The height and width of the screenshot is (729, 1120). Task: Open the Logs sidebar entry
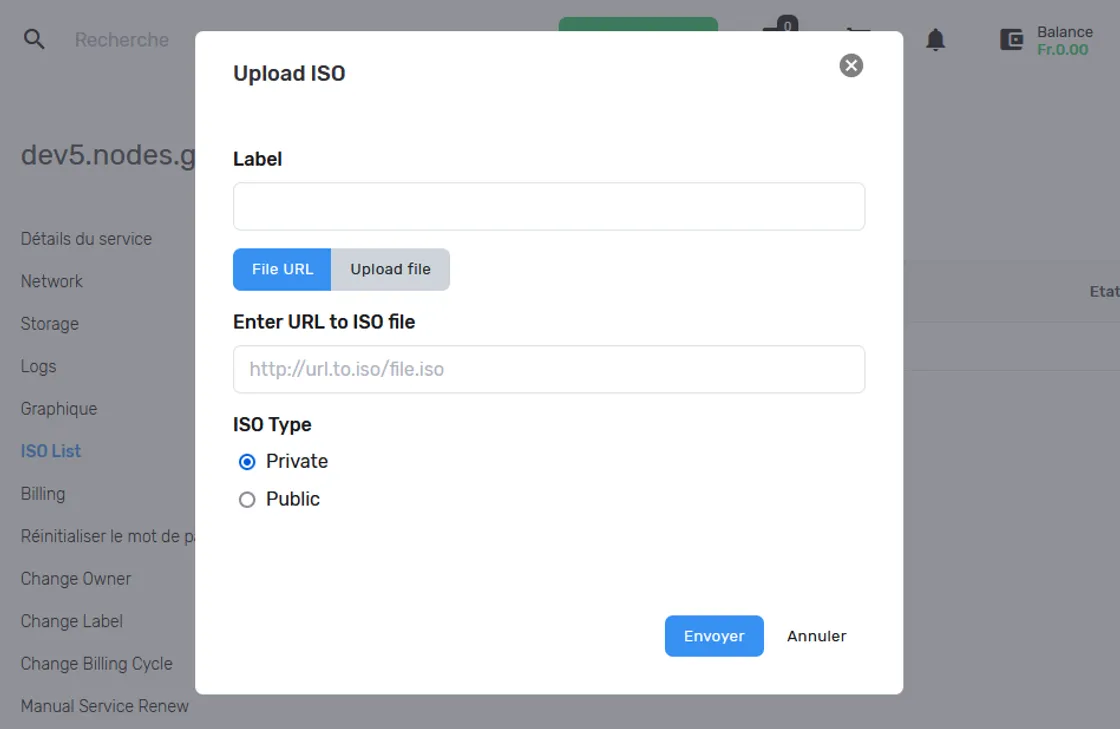click(x=39, y=367)
